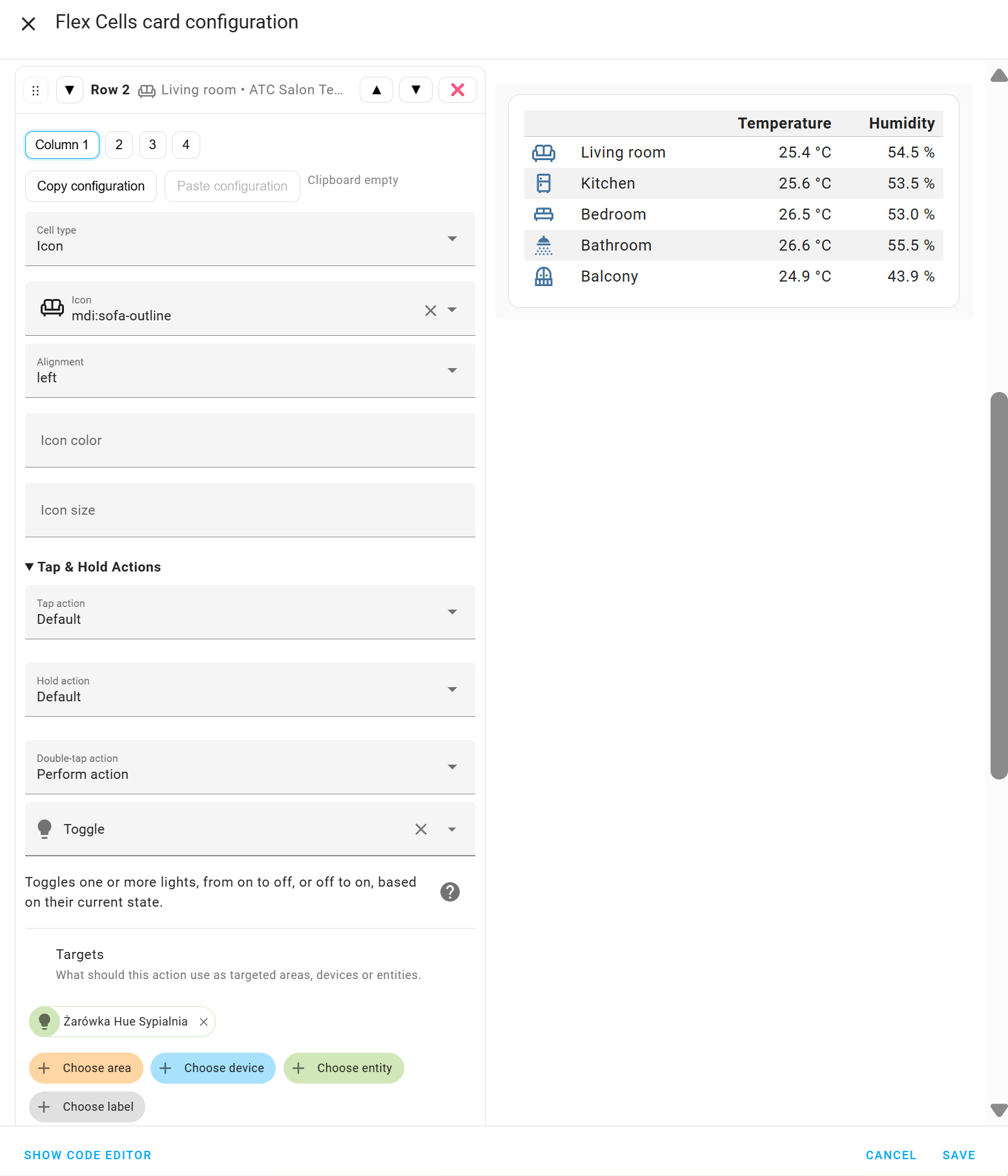Screen dimensions: 1008x1176
Task: Switch to the Column 3 tab
Action: (x=152, y=145)
